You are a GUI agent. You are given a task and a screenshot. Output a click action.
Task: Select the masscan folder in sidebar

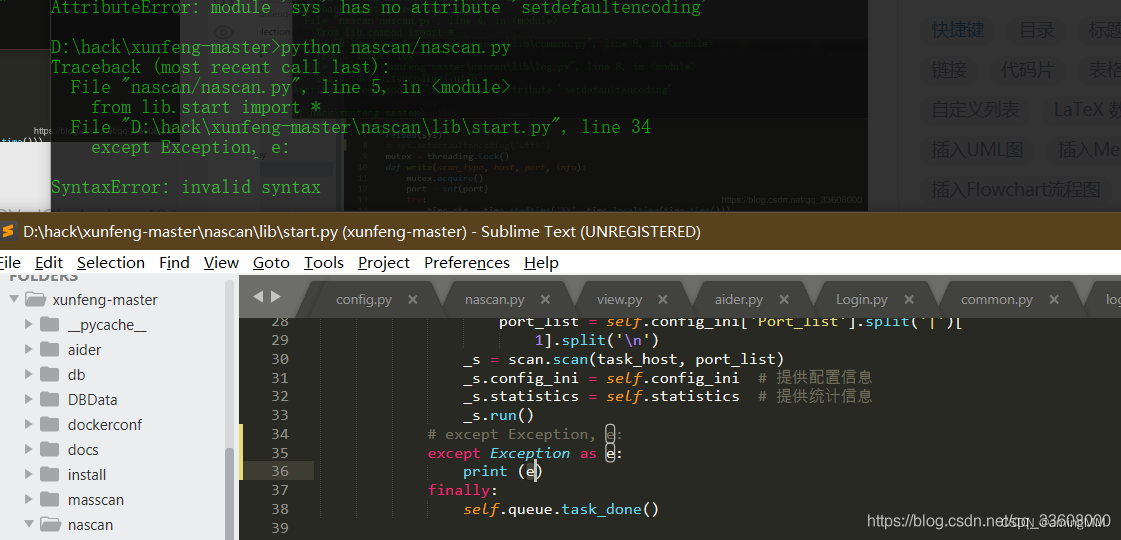(x=96, y=500)
